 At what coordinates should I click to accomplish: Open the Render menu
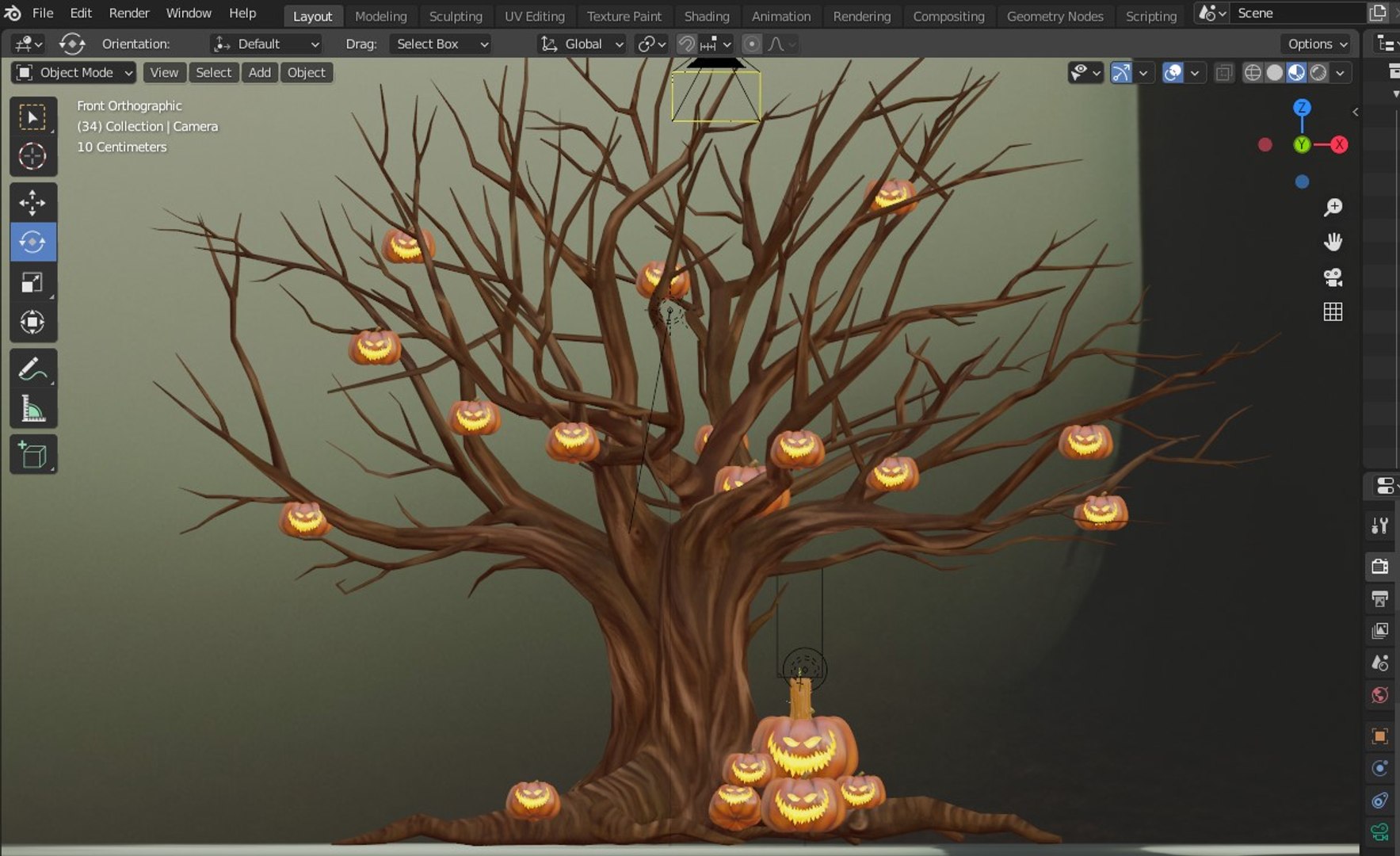tap(129, 13)
